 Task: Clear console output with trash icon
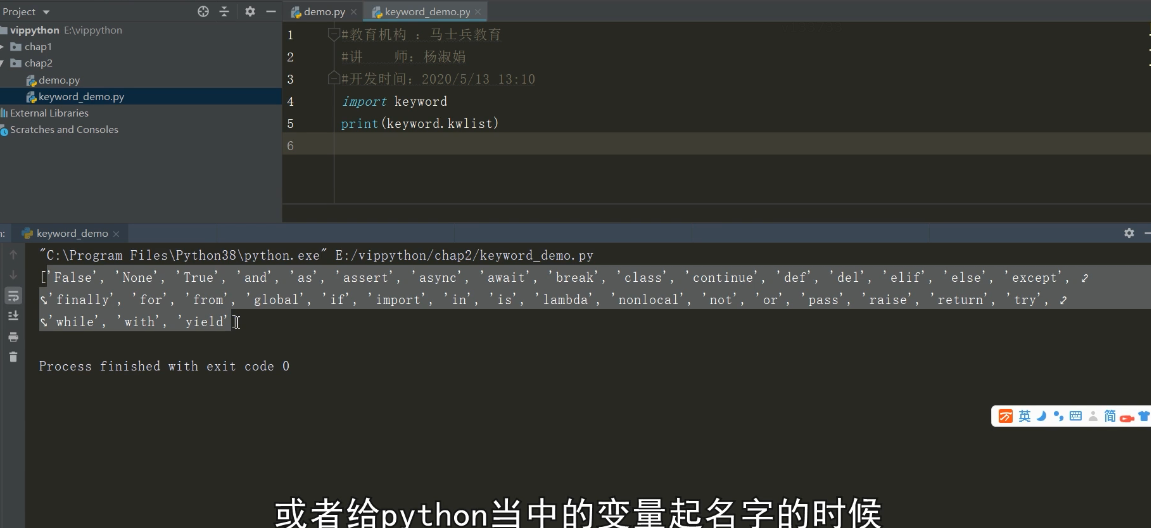(13, 357)
